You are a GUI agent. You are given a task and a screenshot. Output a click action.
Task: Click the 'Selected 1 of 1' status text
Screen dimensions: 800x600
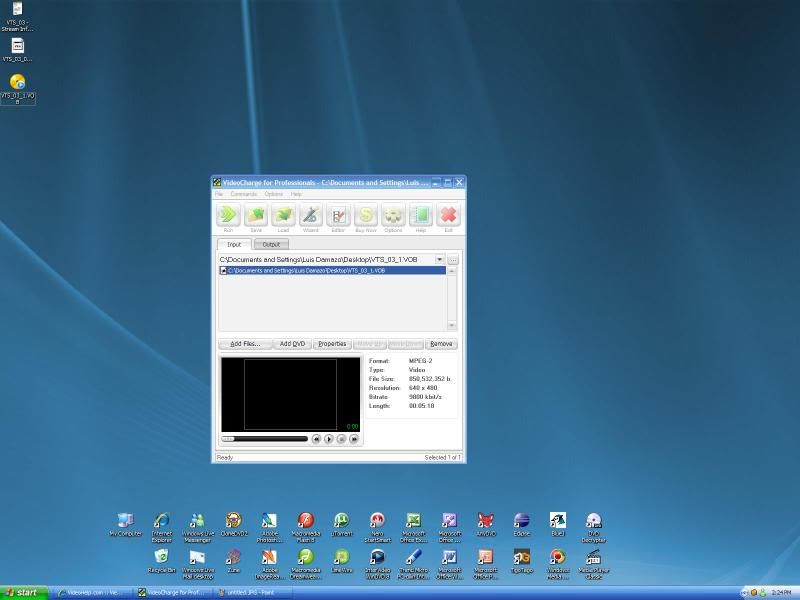tap(443, 458)
